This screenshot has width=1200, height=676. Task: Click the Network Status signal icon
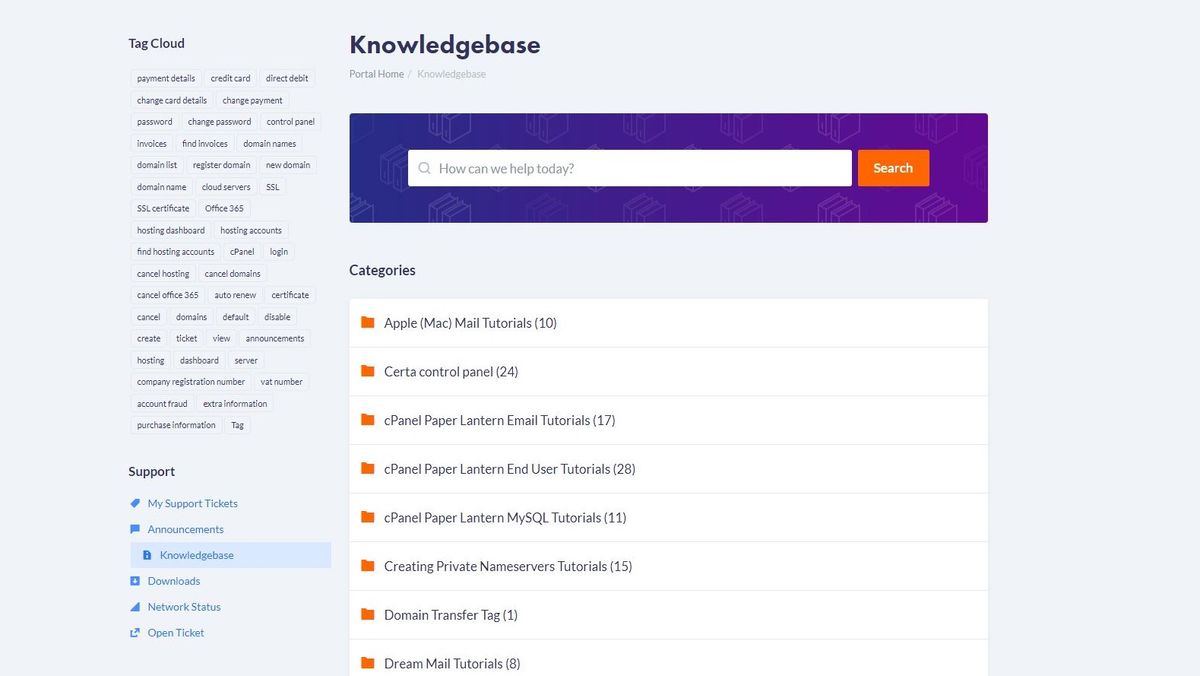[x=134, y=606]
